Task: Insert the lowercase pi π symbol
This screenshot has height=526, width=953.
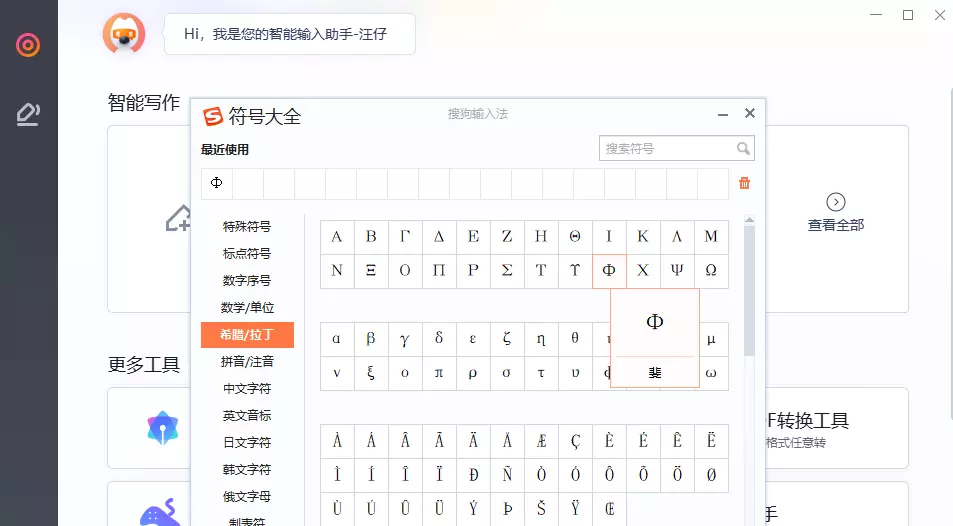Action: 439,373
